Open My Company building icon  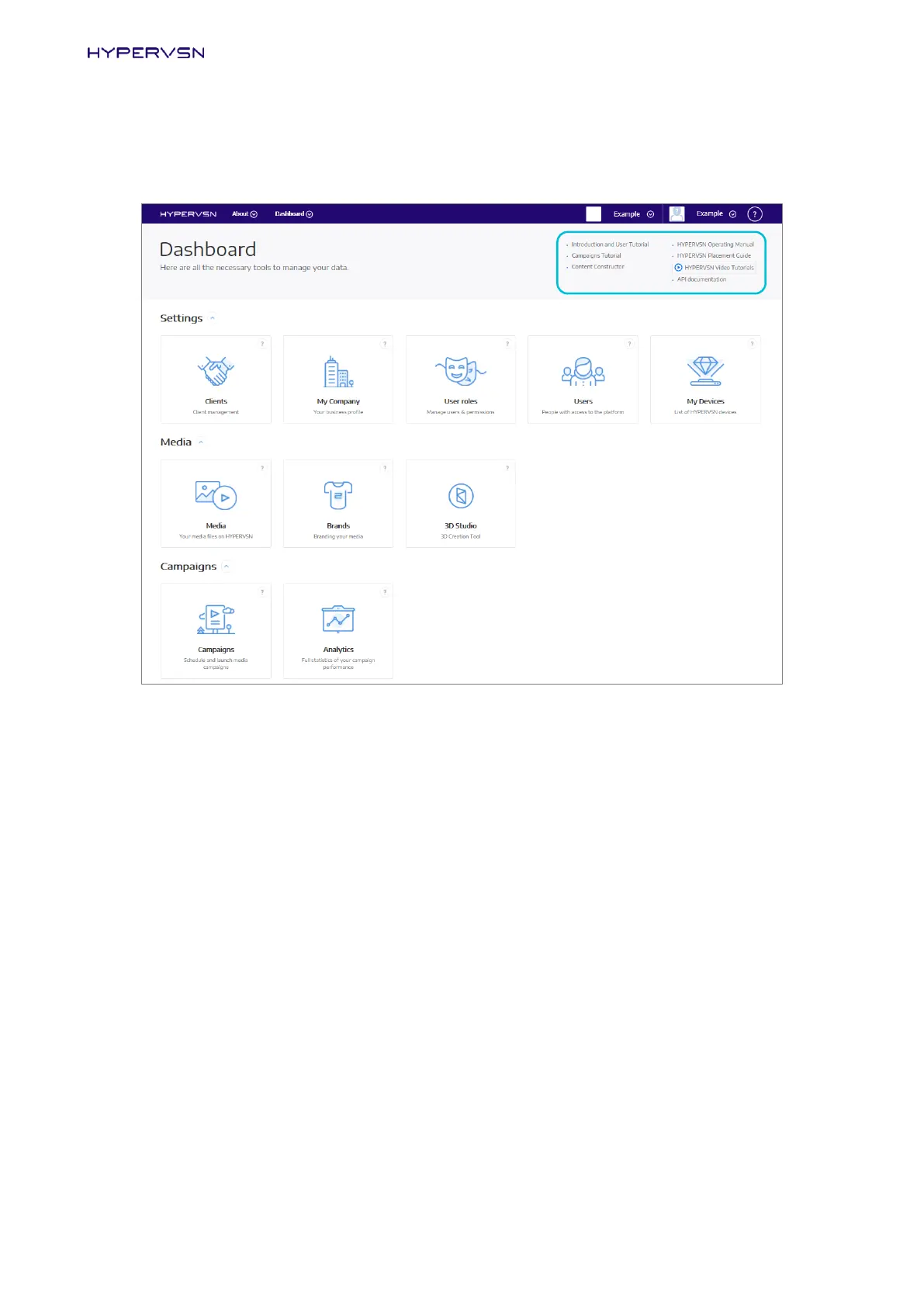pos(338,372)
